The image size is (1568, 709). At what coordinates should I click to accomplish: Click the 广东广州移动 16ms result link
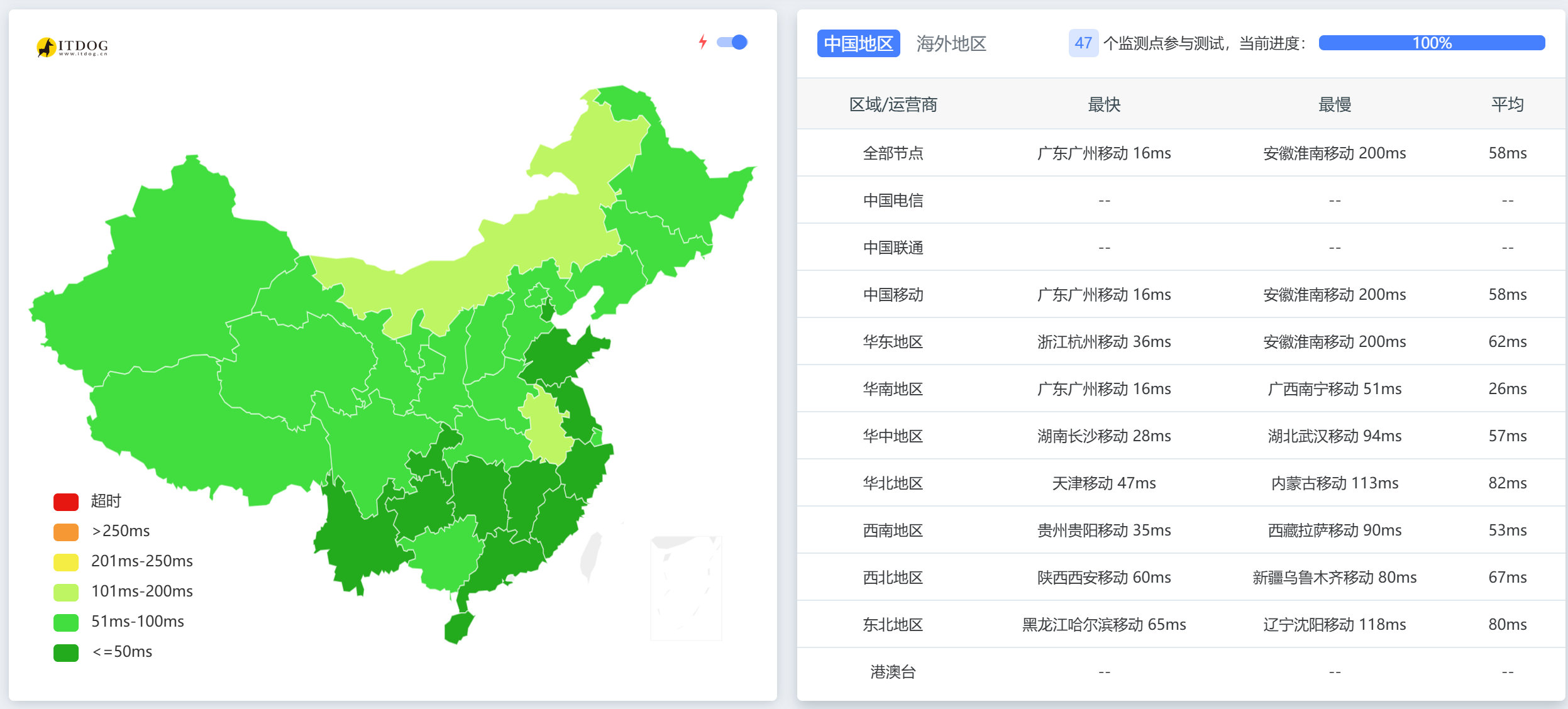(x=1103, y=153)
